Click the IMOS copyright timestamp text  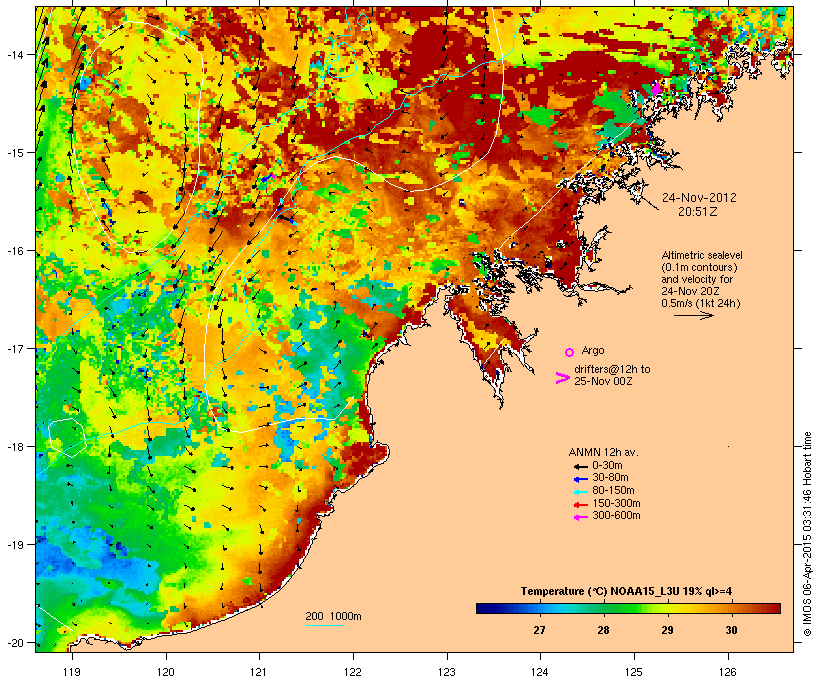coord(807,534)
